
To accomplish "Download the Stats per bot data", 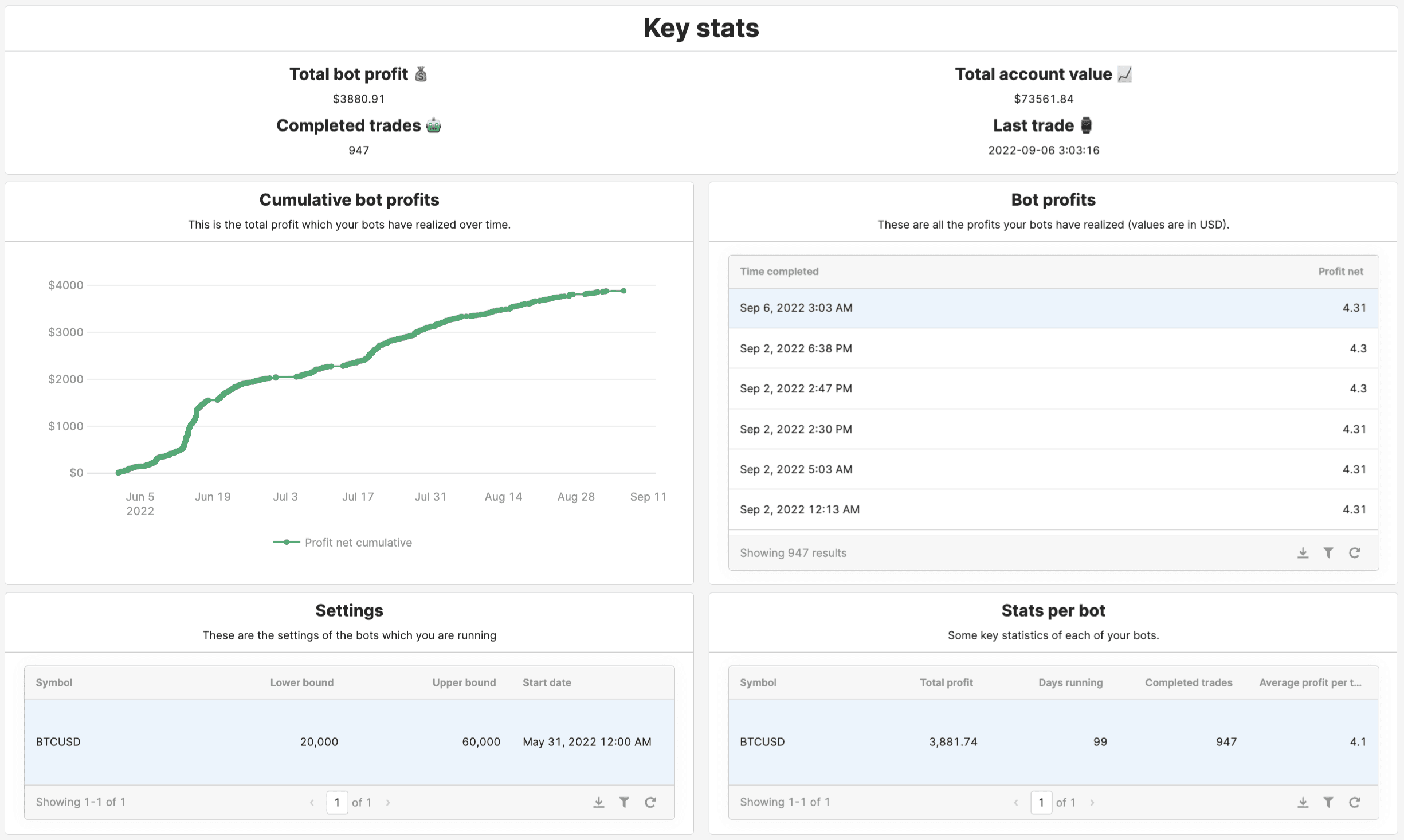I will pos(1303,802).
